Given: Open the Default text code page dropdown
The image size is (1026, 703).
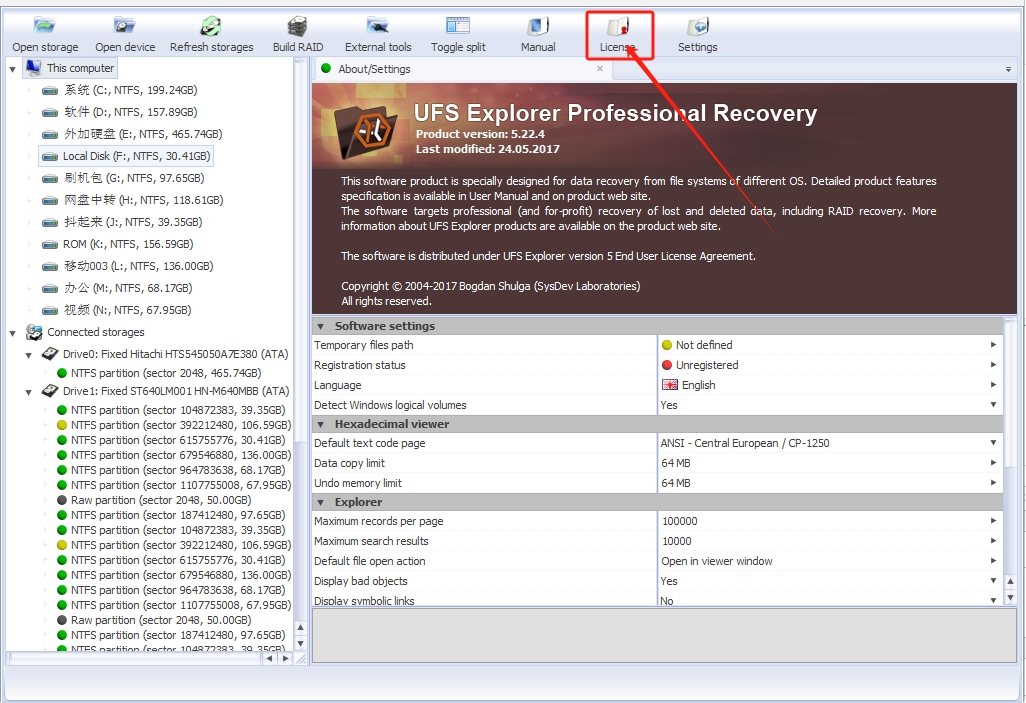Looking at the screenshot, I should tap(993, 443).
